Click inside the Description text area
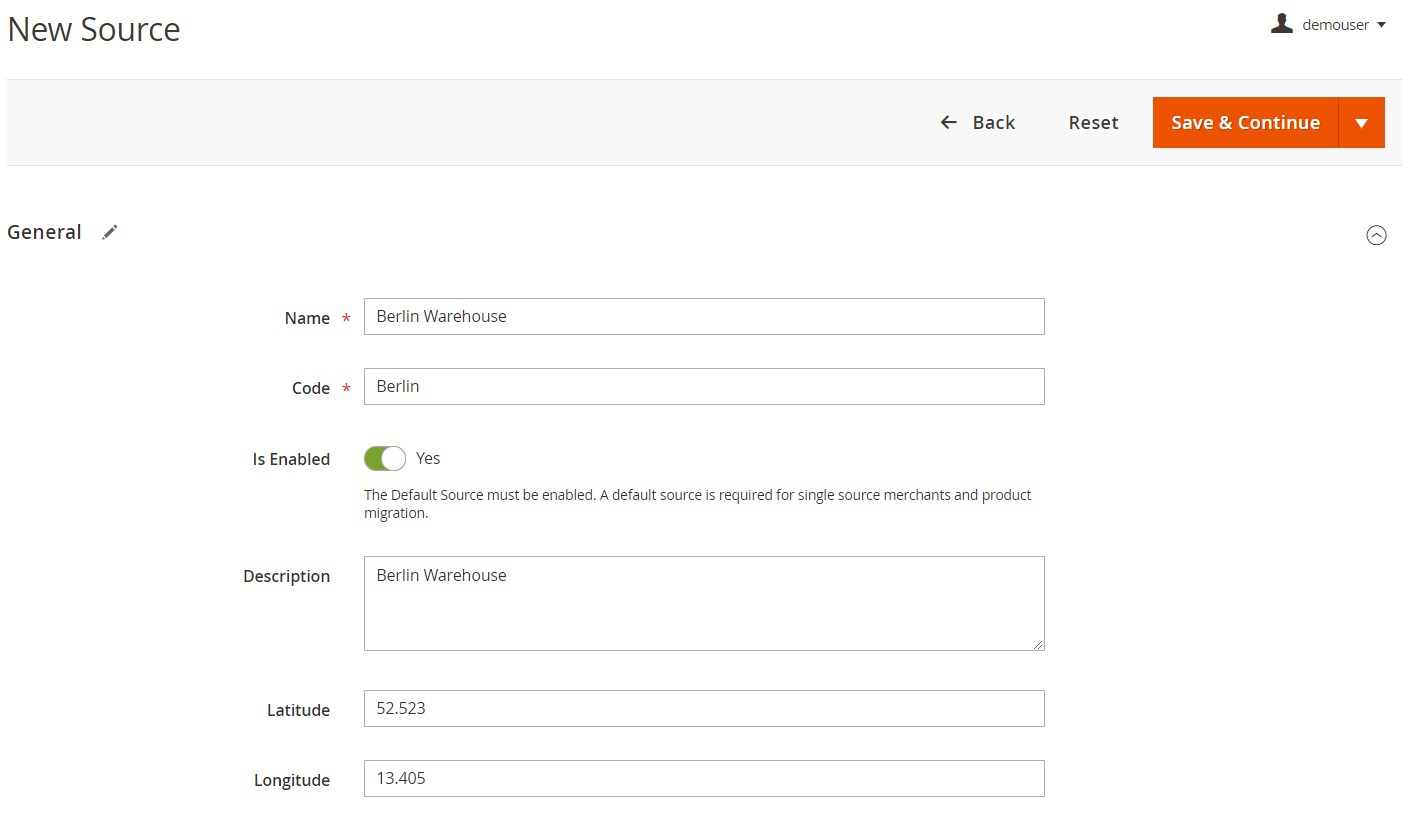Viewport: 1410px width, 815px height. [x=704, y=603]
